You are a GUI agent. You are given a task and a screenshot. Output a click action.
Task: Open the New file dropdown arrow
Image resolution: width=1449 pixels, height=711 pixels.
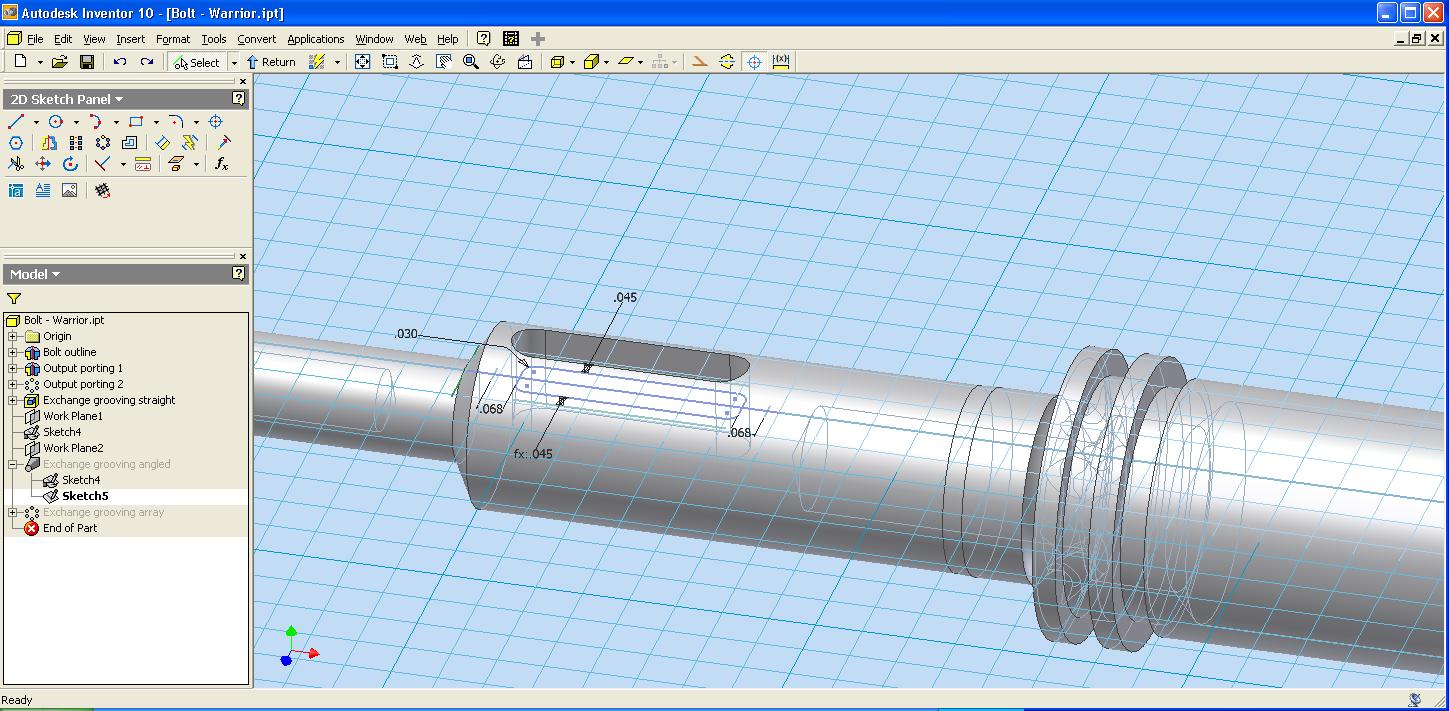pyautogui.click(x=40, y=62)
